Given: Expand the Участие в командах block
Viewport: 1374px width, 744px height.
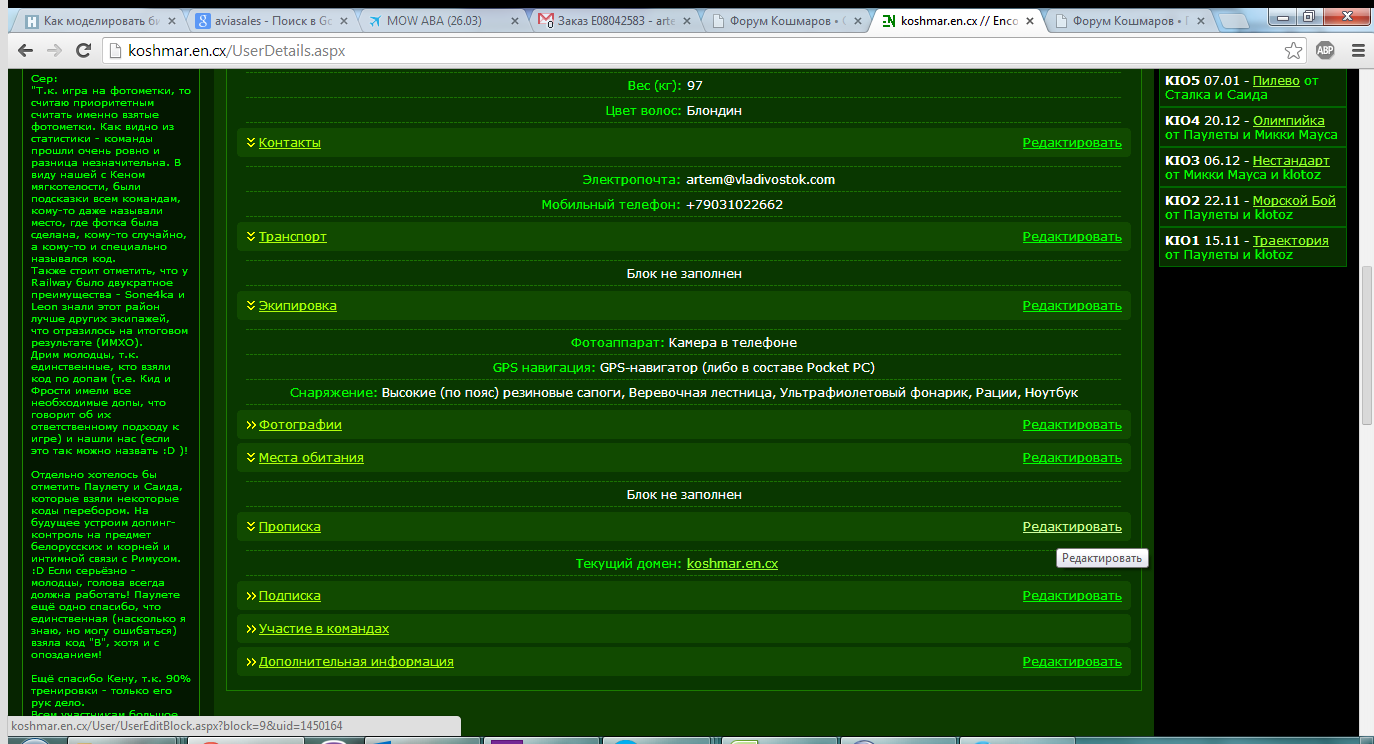Looking at the screenshot, I should coord(323,629).
